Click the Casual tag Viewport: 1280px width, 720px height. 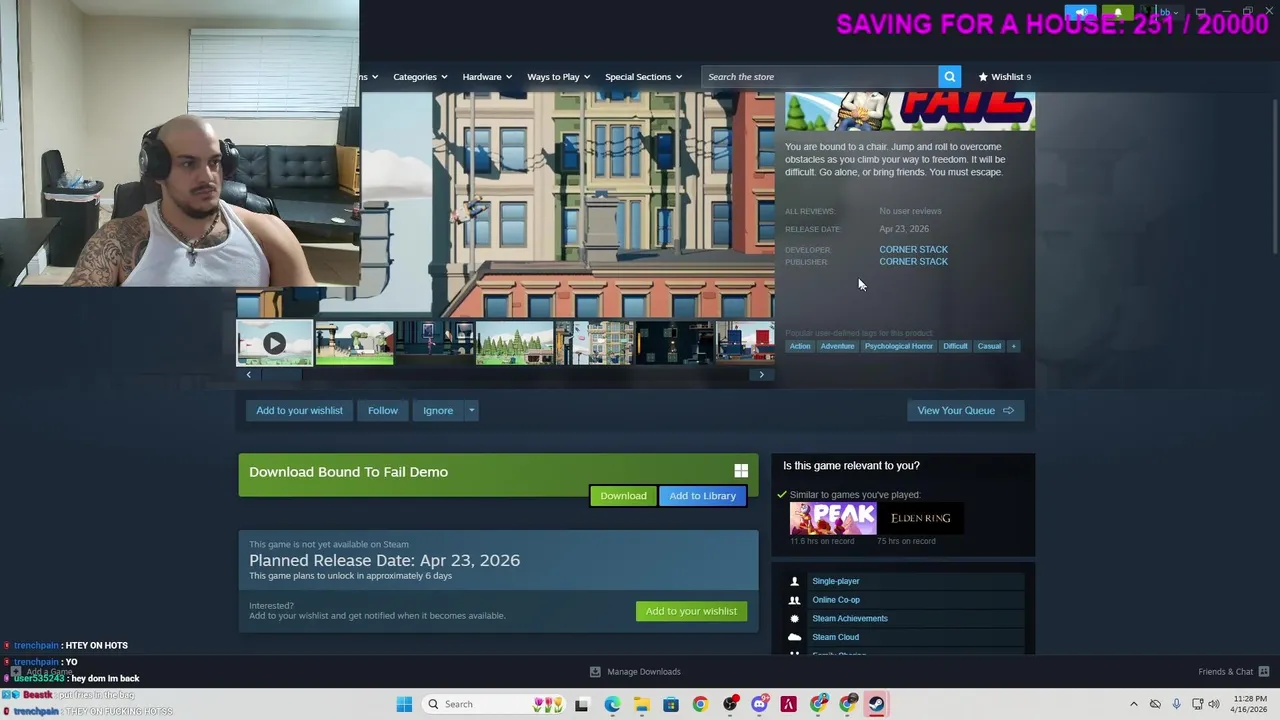point(989,346)
